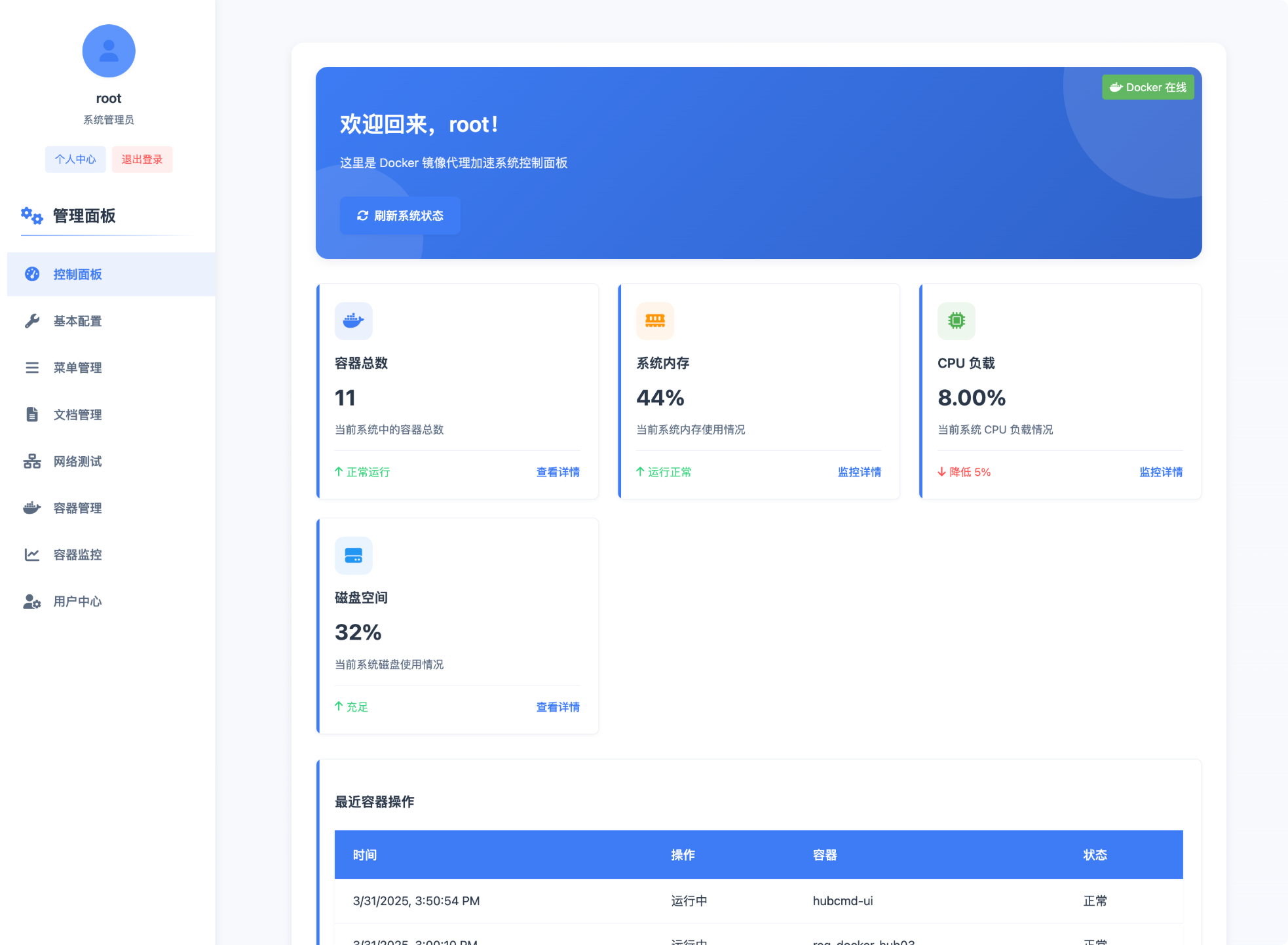Click the gears icon beside 管理面板
The width and height of the screenshot is (1288, 945).
(31, 216)
